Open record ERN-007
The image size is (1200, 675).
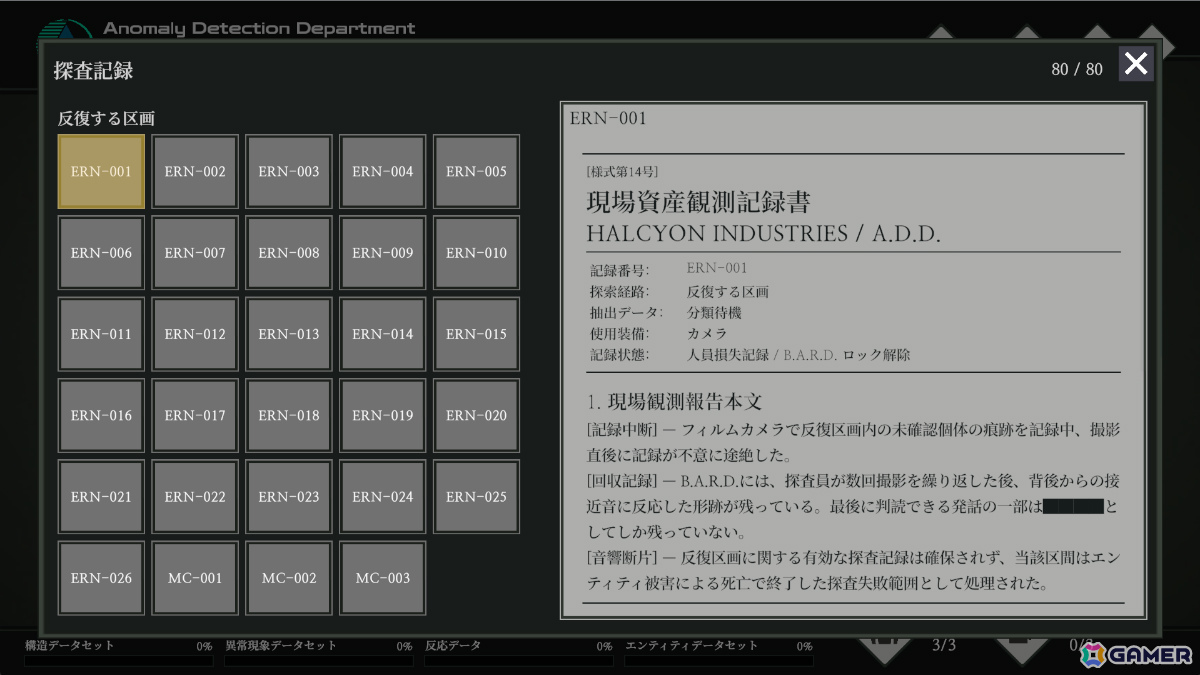click(x=195, y=253)
